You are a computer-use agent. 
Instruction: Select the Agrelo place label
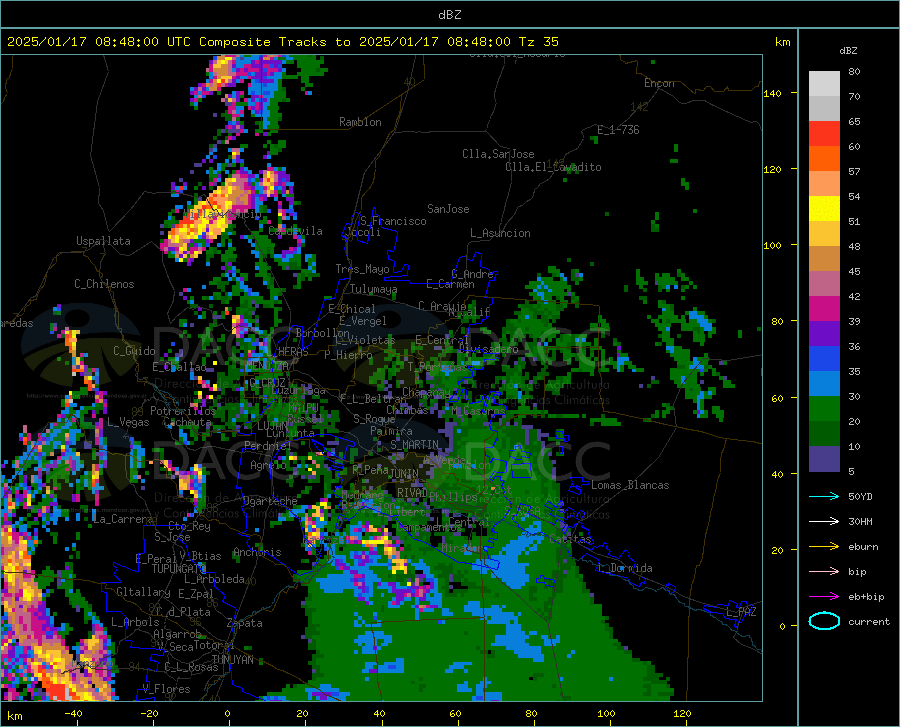tap(268, 465)
